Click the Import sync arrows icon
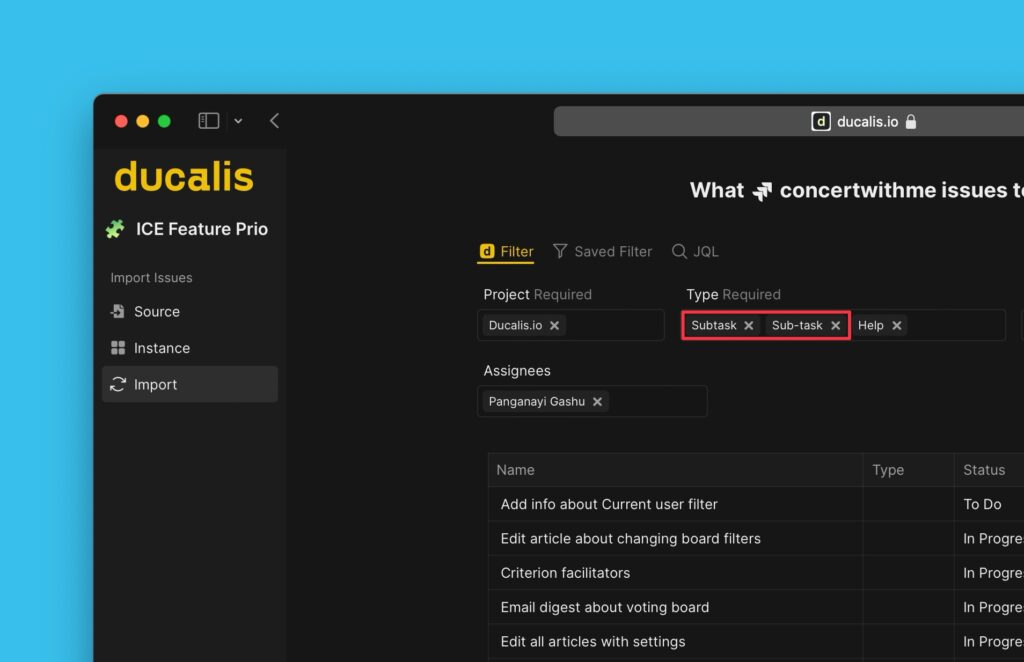1024x662 pixels. pyautogui.click(x=119, y=384)
